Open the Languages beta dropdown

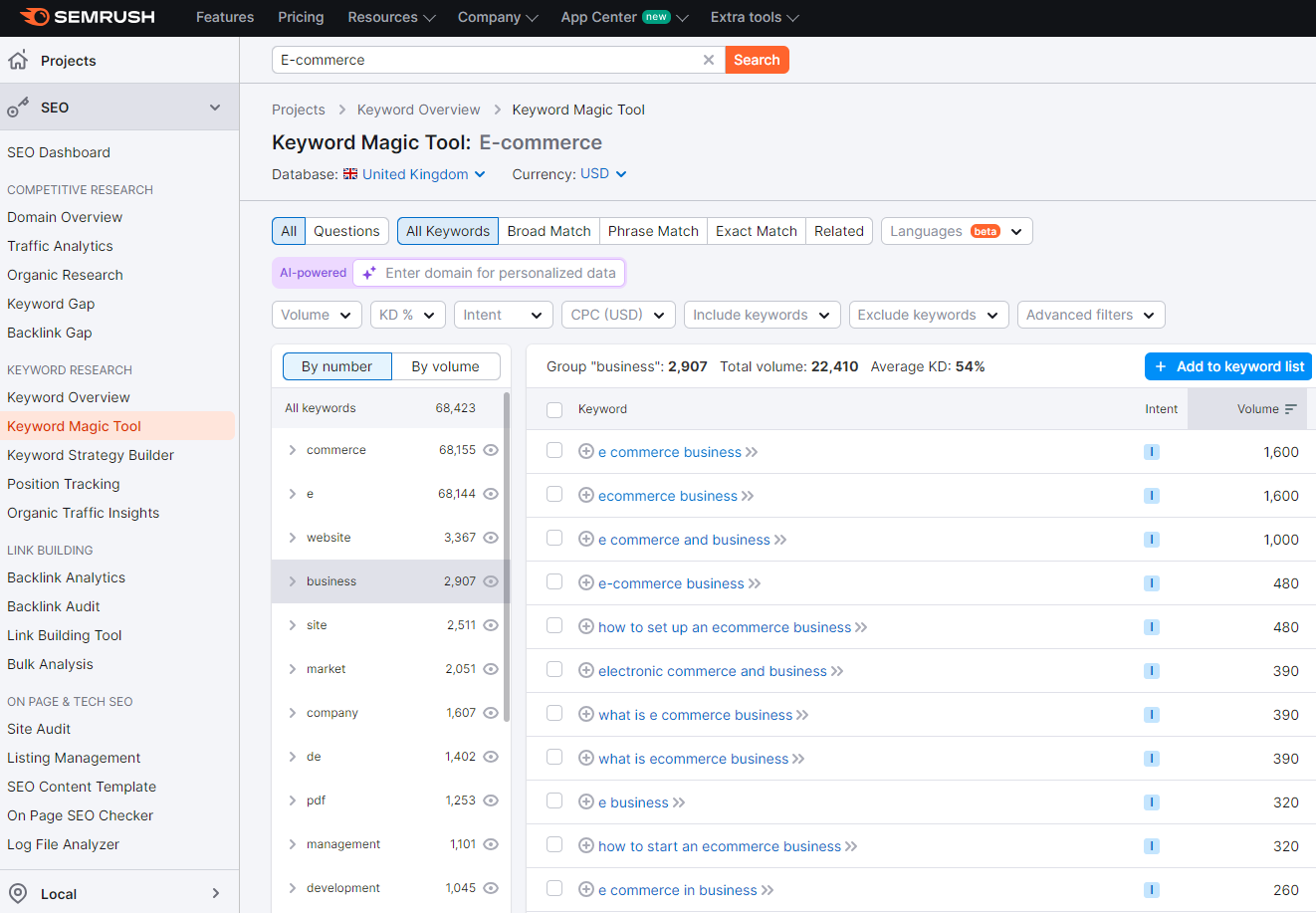[957, 231]
